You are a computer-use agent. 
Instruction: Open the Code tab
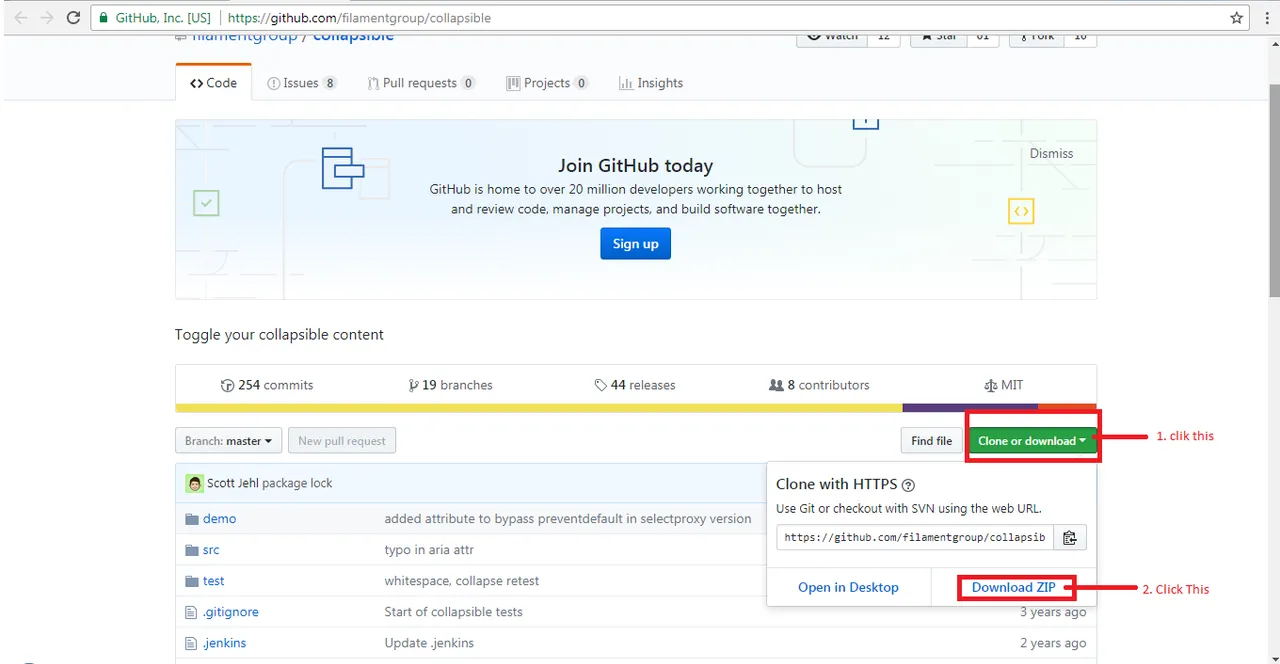click(x=213, y=83)
